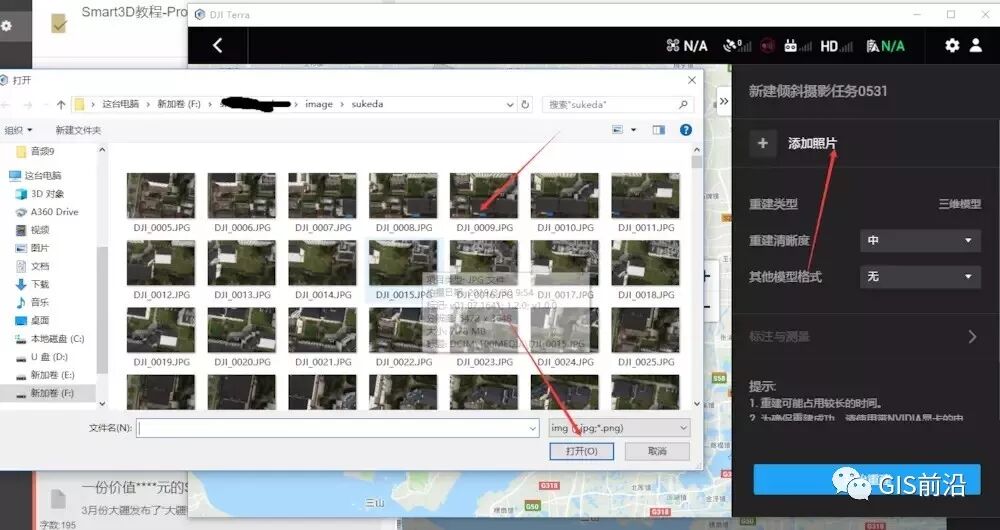Collapse the side panel with double-chevron button
1000x530 pixels.
coord(724,101)
